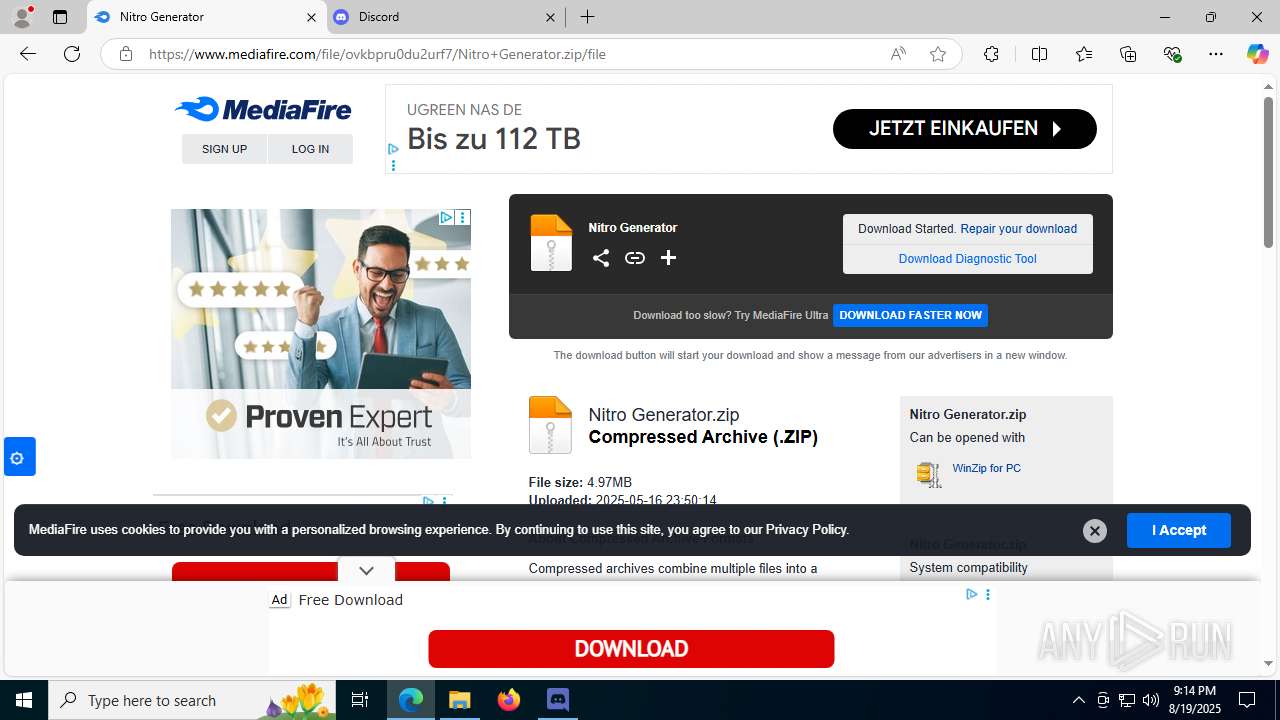The height and width of the screenshot is (720, 1280).
Task: Launch Firefox from taskbar
Action: tap(509, 700)
